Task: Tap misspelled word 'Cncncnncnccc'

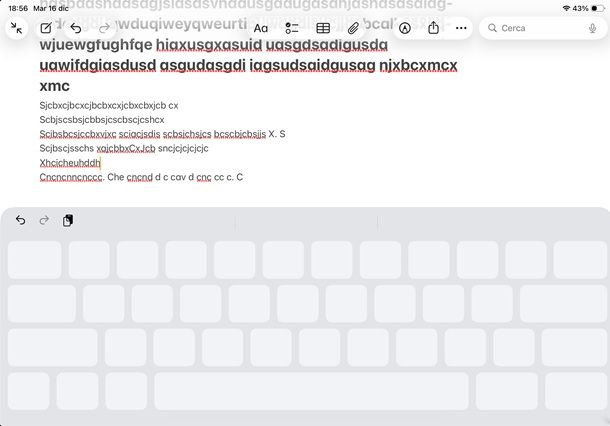Action: (71, 177)
